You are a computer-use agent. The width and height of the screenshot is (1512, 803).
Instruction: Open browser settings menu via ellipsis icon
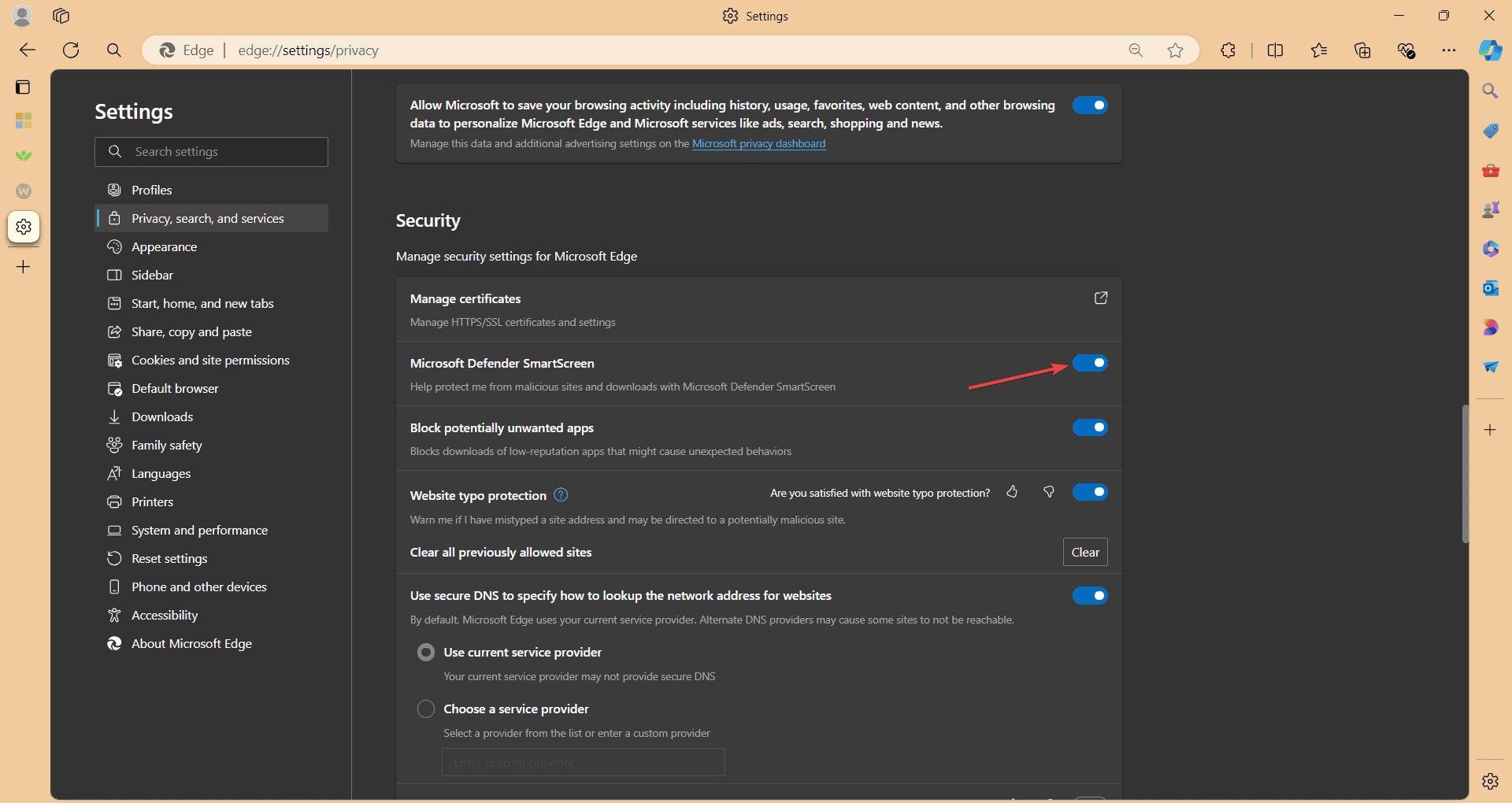tap(1450, 50)
